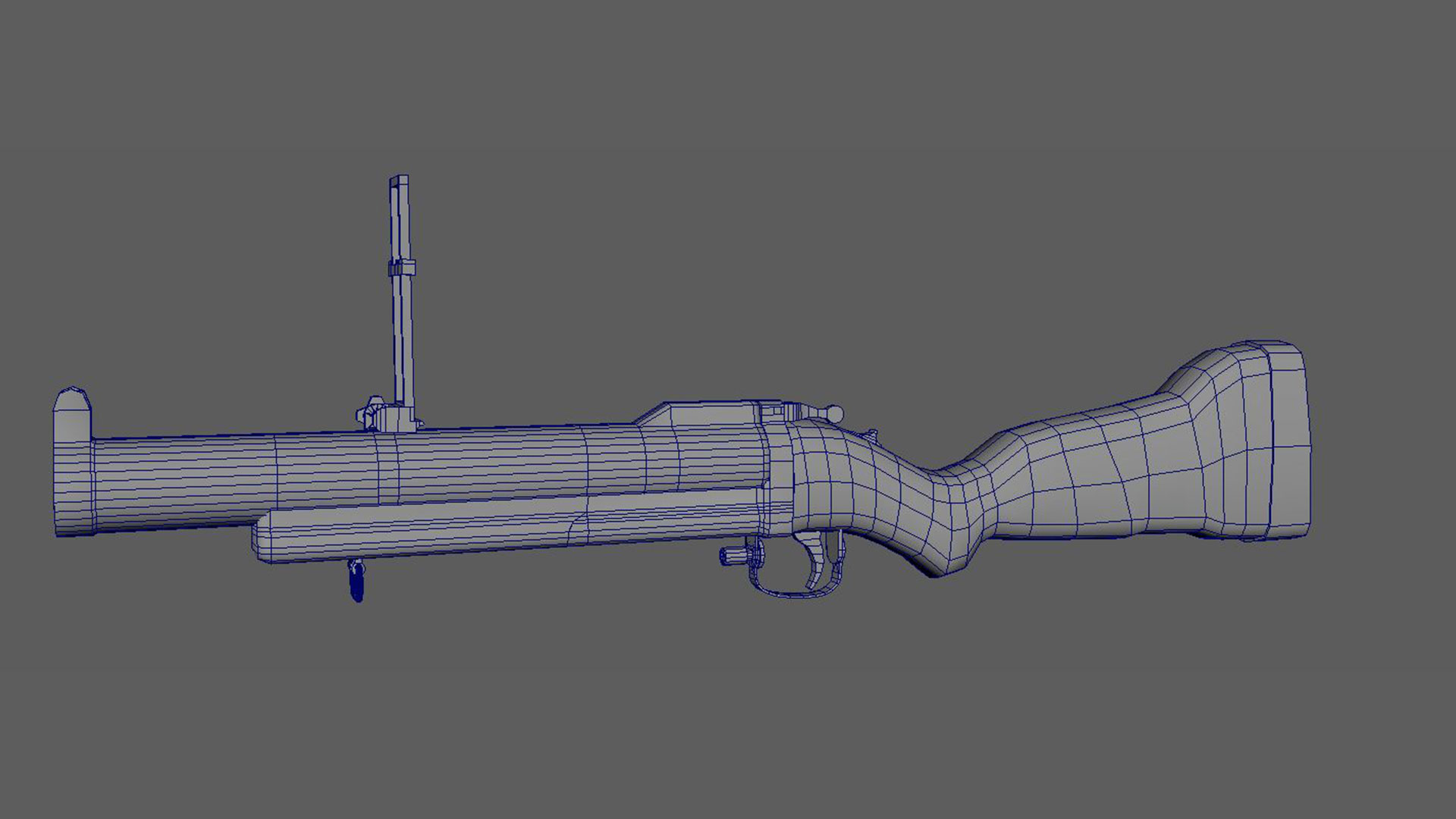Screen dimensions: 1456x819
Task: Click the muzzle end ring of the barrel
Action: (x=73, y=485)
